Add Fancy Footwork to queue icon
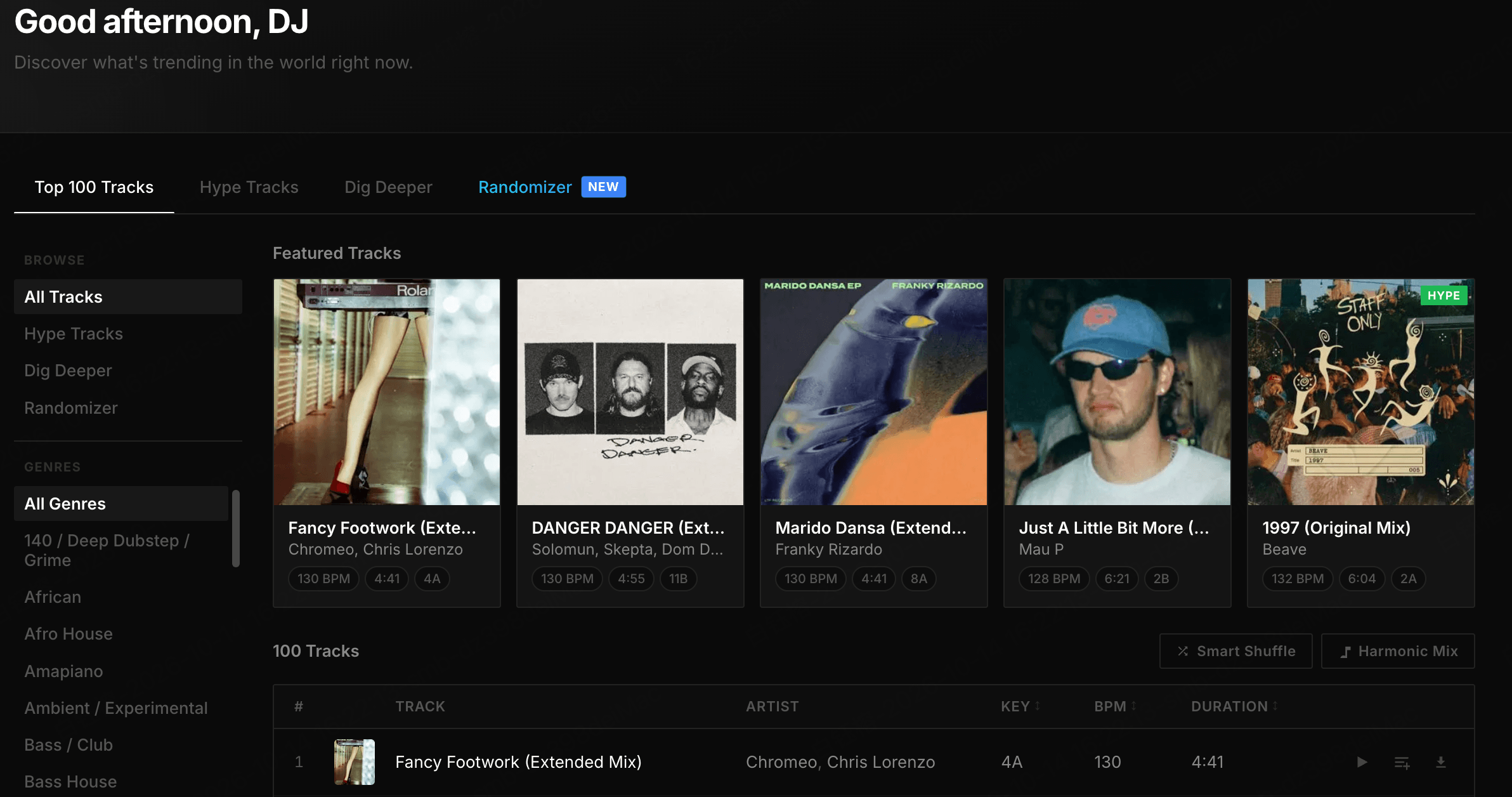Screen dimensions: 1512x797 1402,762
